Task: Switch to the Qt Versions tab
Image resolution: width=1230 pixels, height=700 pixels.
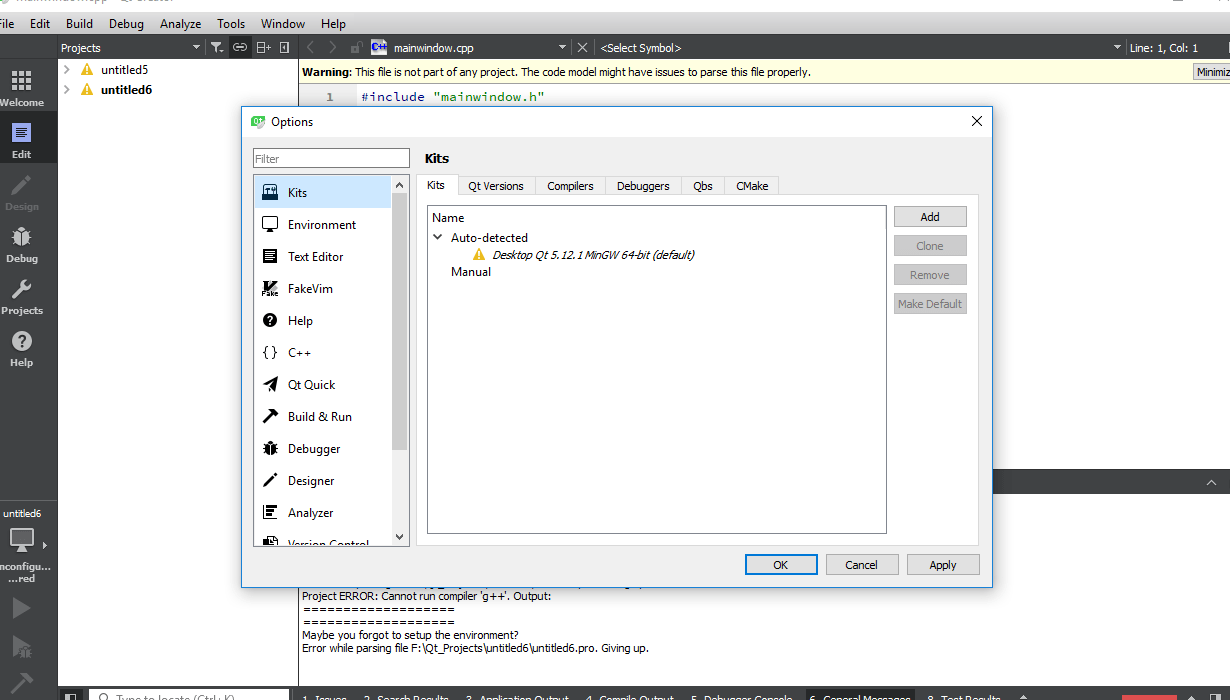Action: [x=496, y=185]
